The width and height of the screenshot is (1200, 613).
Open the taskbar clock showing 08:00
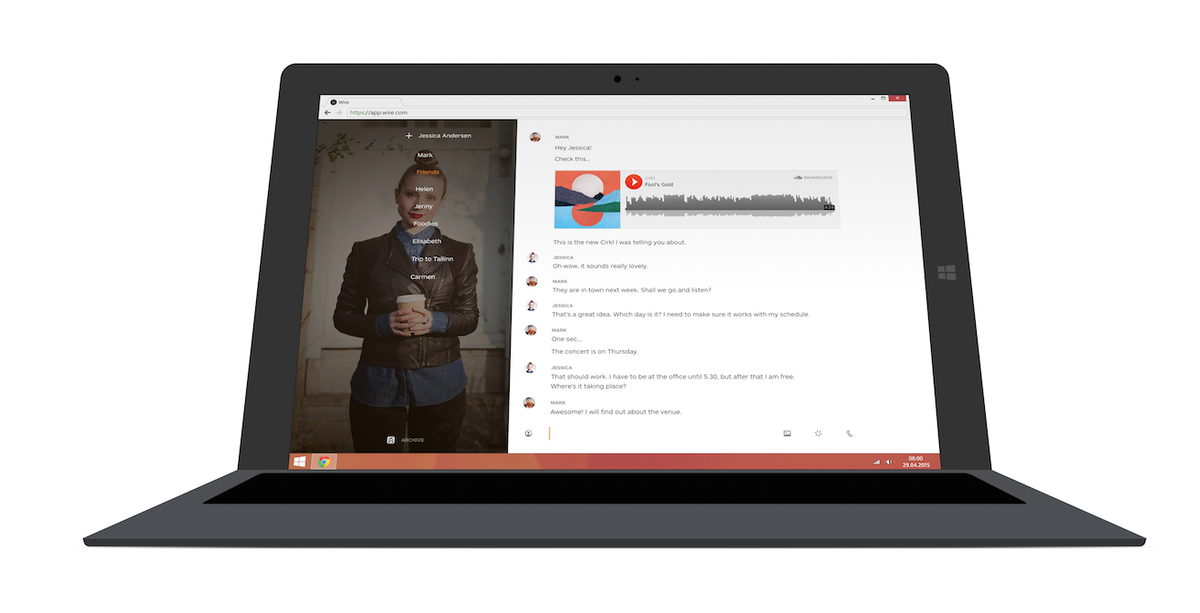pyautogui.click(x=915, y=462)
